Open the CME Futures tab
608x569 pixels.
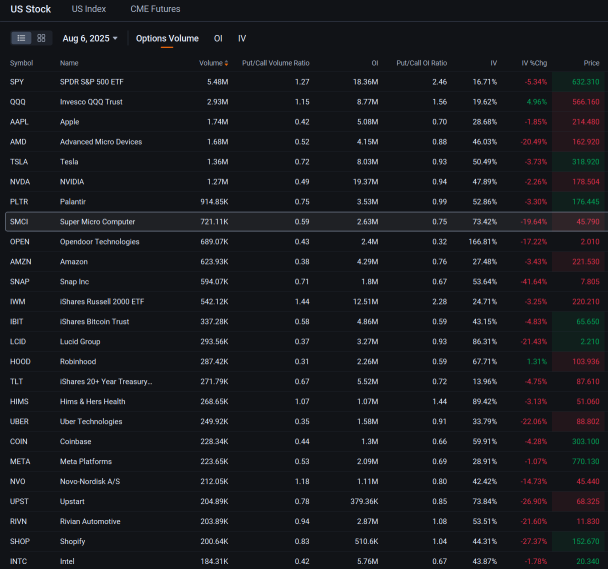(x=155, y=9)
